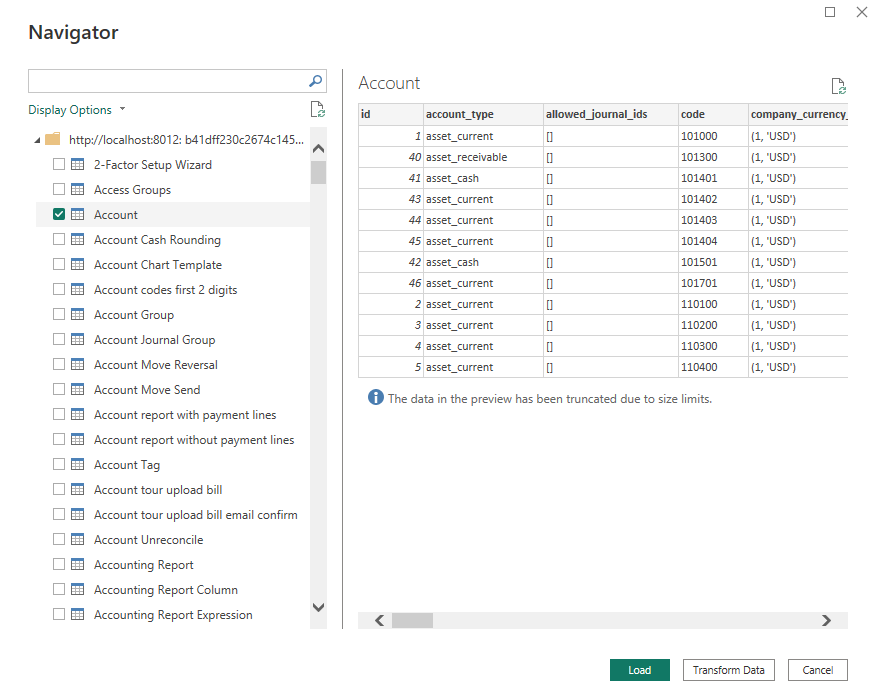Click the table icon next to Account Group
The image size is (878, 699).
(x=78, y=315)
